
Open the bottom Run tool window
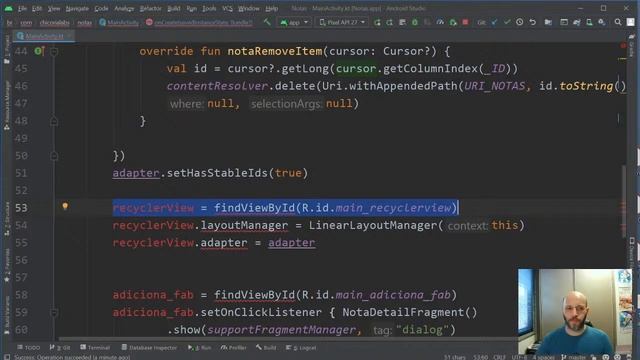point(200,347)
